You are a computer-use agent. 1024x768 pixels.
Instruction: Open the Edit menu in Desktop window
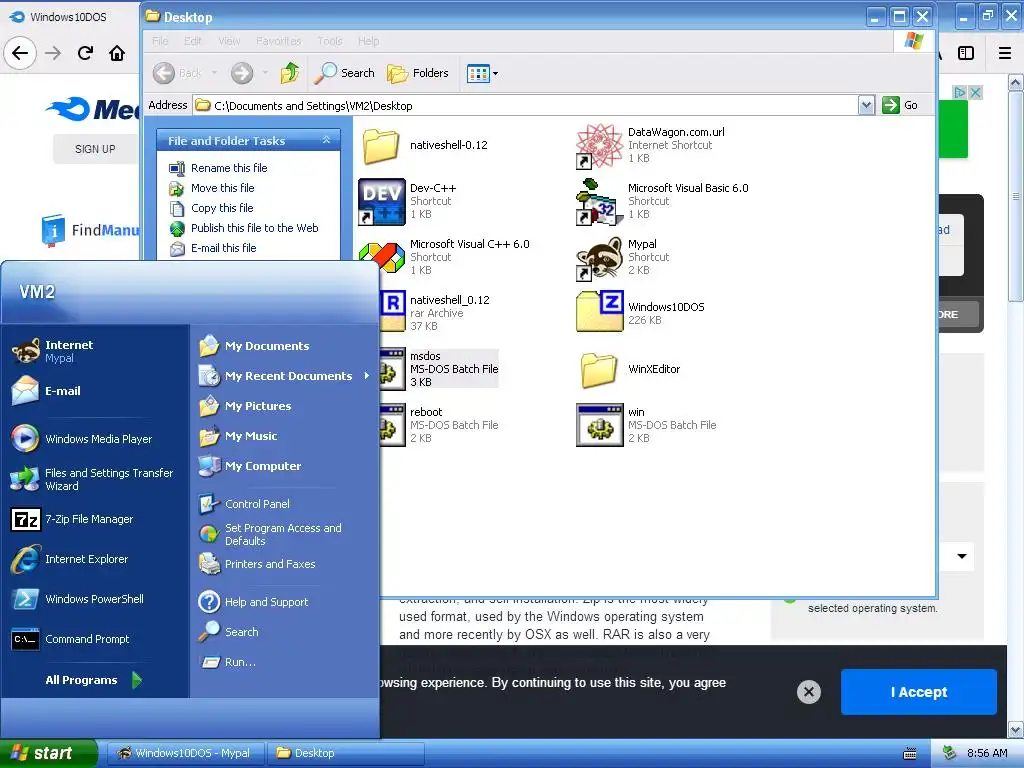[193, 41]
